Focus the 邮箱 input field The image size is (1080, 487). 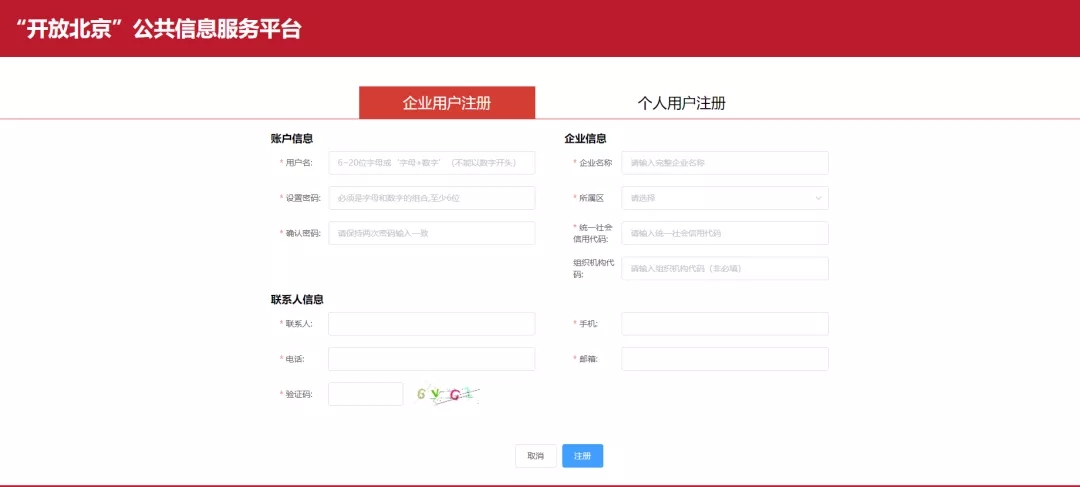725,359
